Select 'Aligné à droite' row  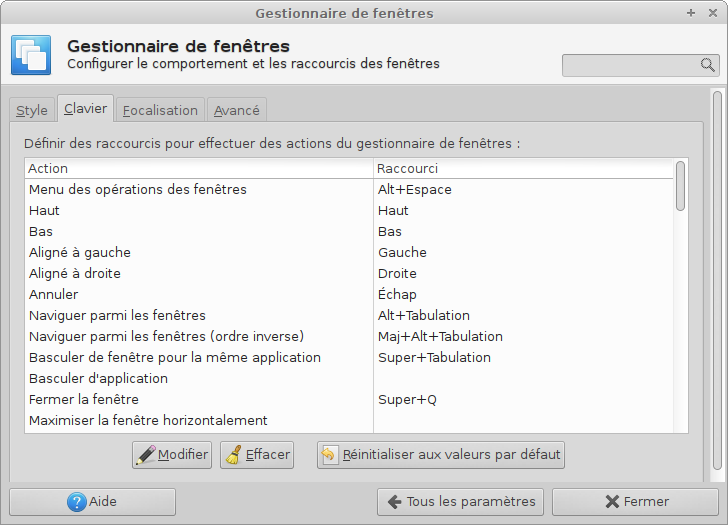coord(349,273)
